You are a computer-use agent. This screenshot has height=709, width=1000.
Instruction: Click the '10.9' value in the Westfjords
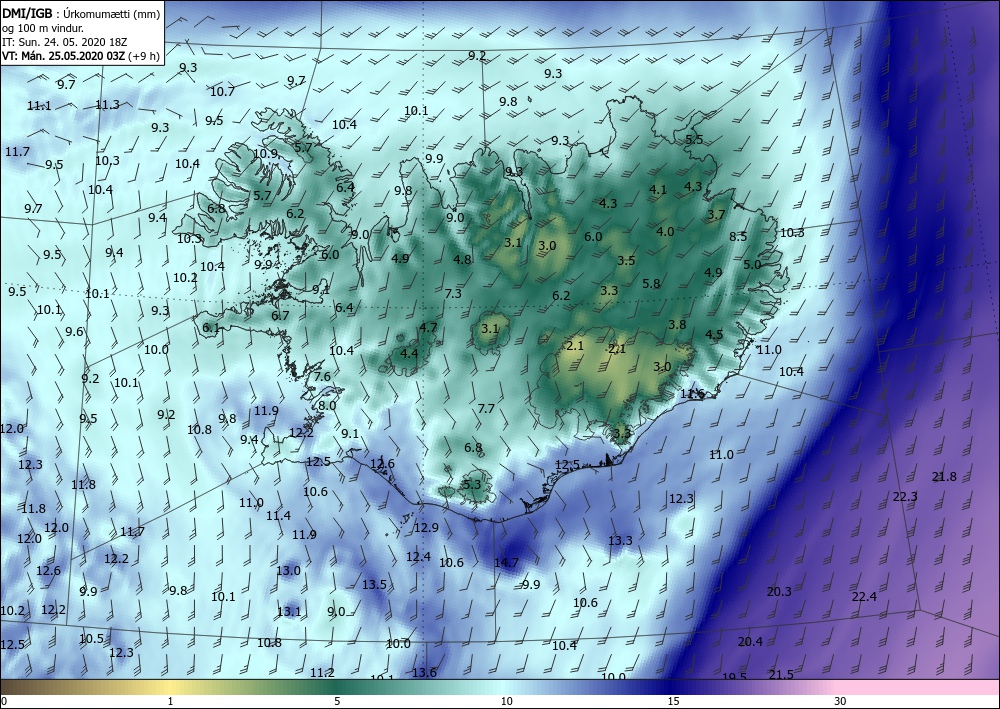[265, 154]
